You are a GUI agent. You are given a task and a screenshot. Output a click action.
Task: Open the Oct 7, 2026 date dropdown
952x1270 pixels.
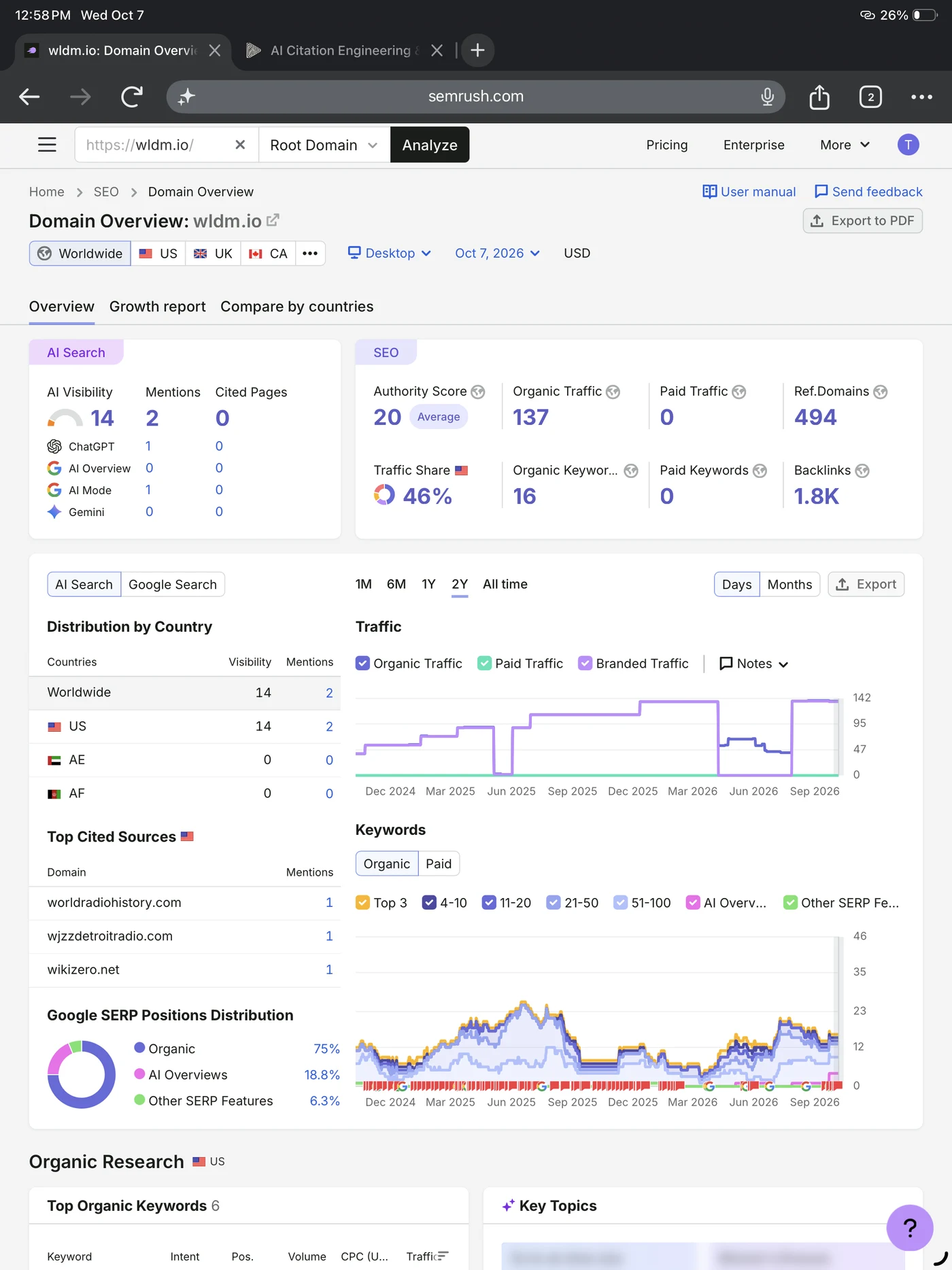(x=497, y=253)
